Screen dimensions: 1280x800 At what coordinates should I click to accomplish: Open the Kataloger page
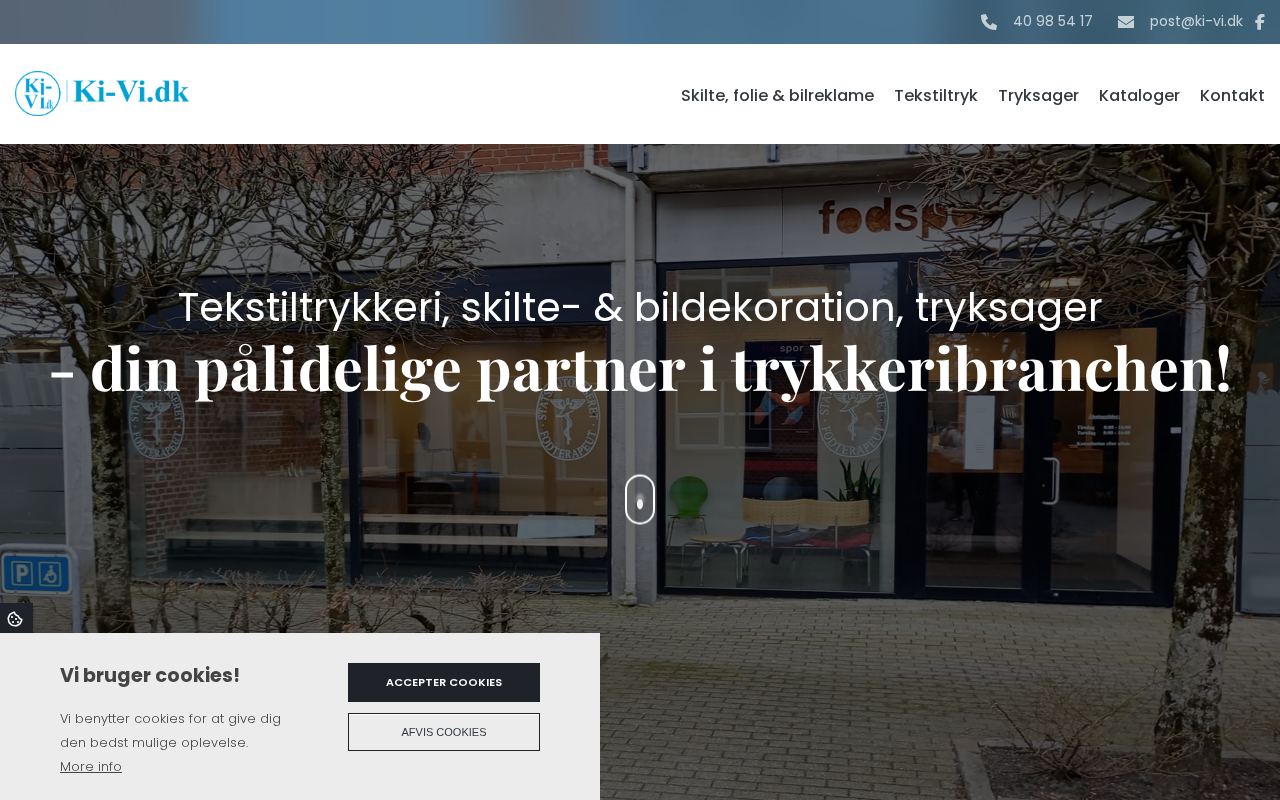tap(1139, 95)
